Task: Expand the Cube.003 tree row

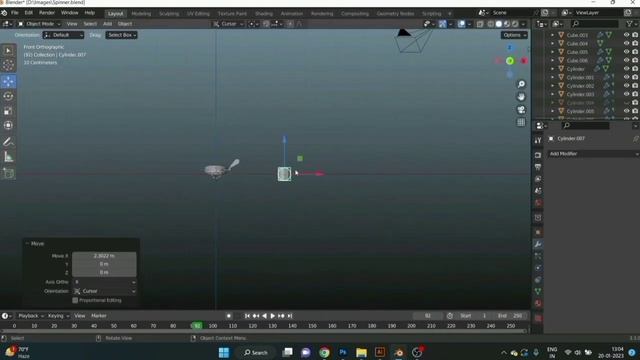Action: pos(553,35)
